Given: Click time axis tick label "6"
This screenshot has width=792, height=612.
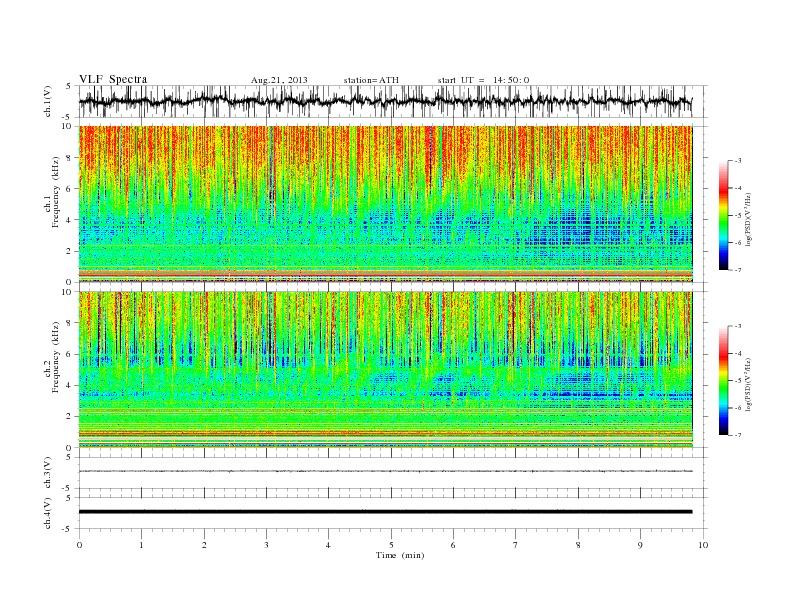Looking at the screenshot, I should [x=454, y=545].
